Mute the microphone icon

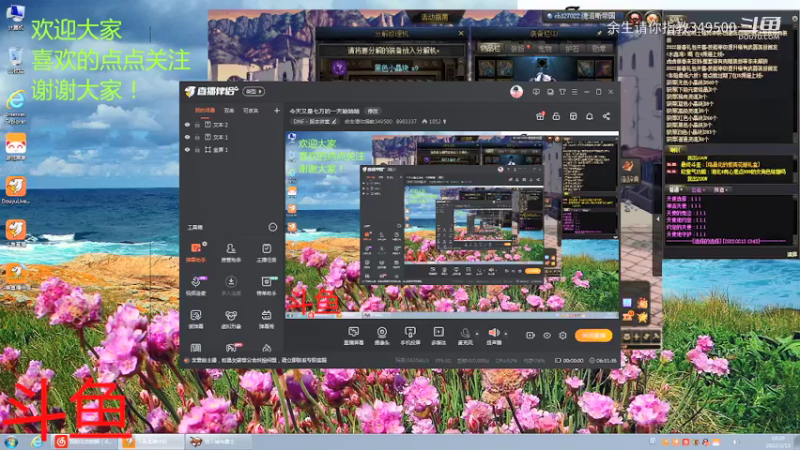pyautogui.click(x=465, y=335)
